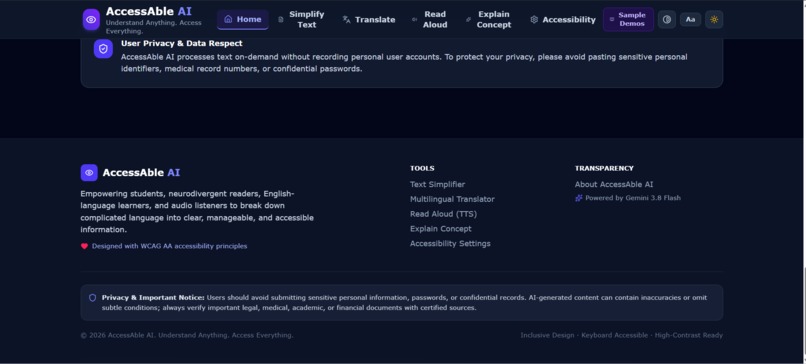Screen dimensions: 806x364
Task: Click the privacy shield icon
Action: [x=103, y=49]
